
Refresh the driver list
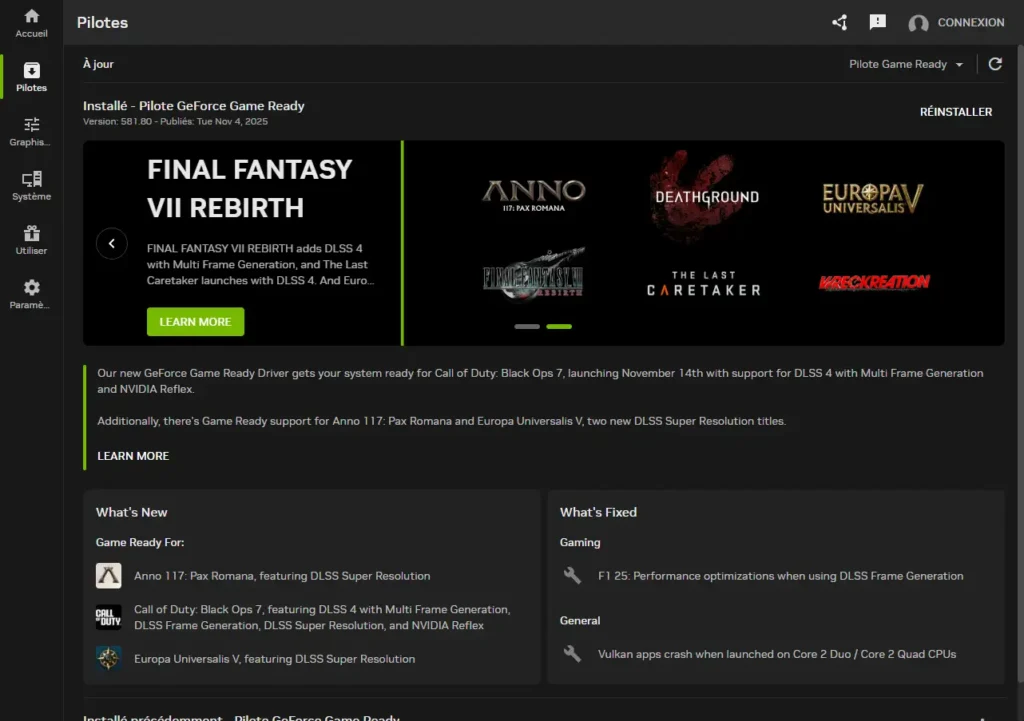995,64
